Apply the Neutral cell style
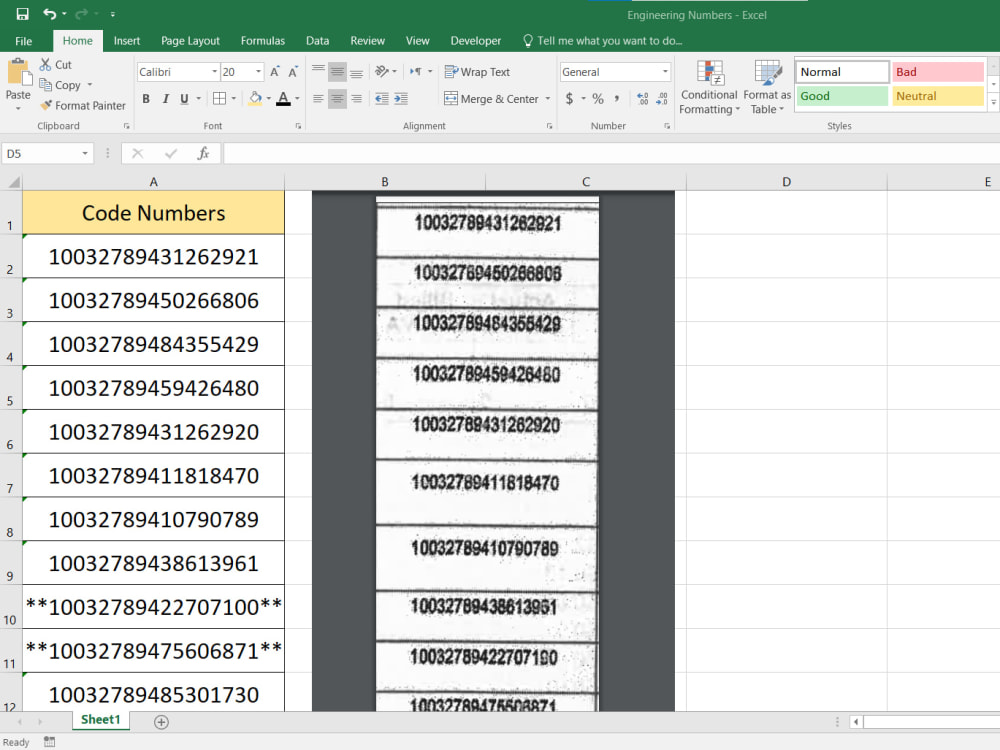Viewport: 1000px width, 750px height. [x=938, y=96]
